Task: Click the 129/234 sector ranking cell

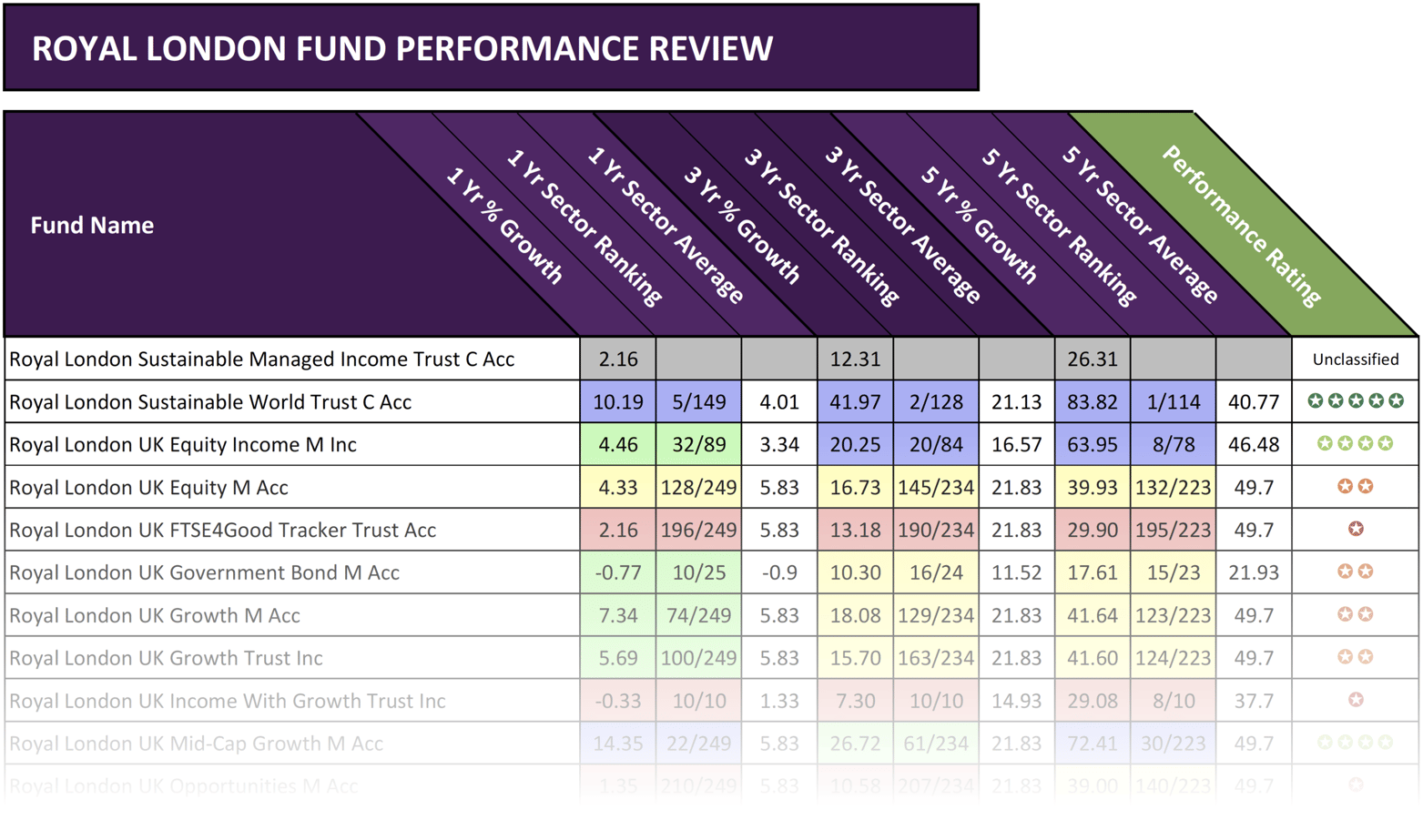Action: 936,616
